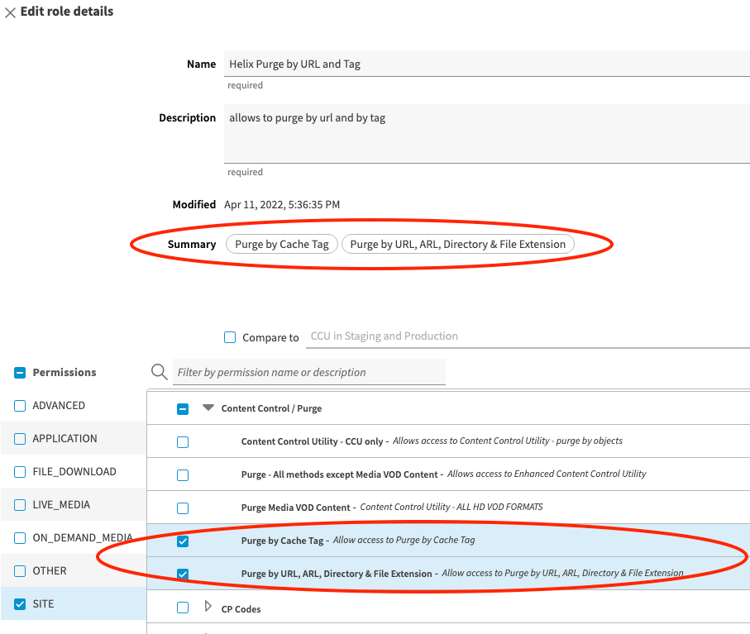Uncheck Purge by URL, ARL, Directory permission

coord(183,574)
